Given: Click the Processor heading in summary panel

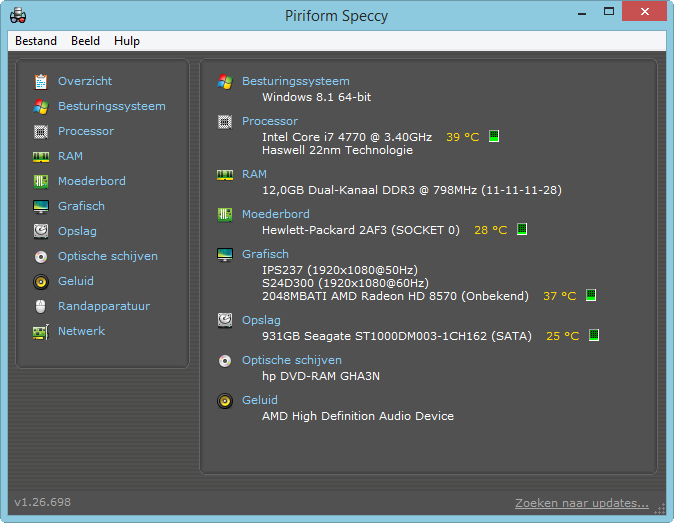Looking at the screenshot, I should pyautogui.click(x=270, y=121).
